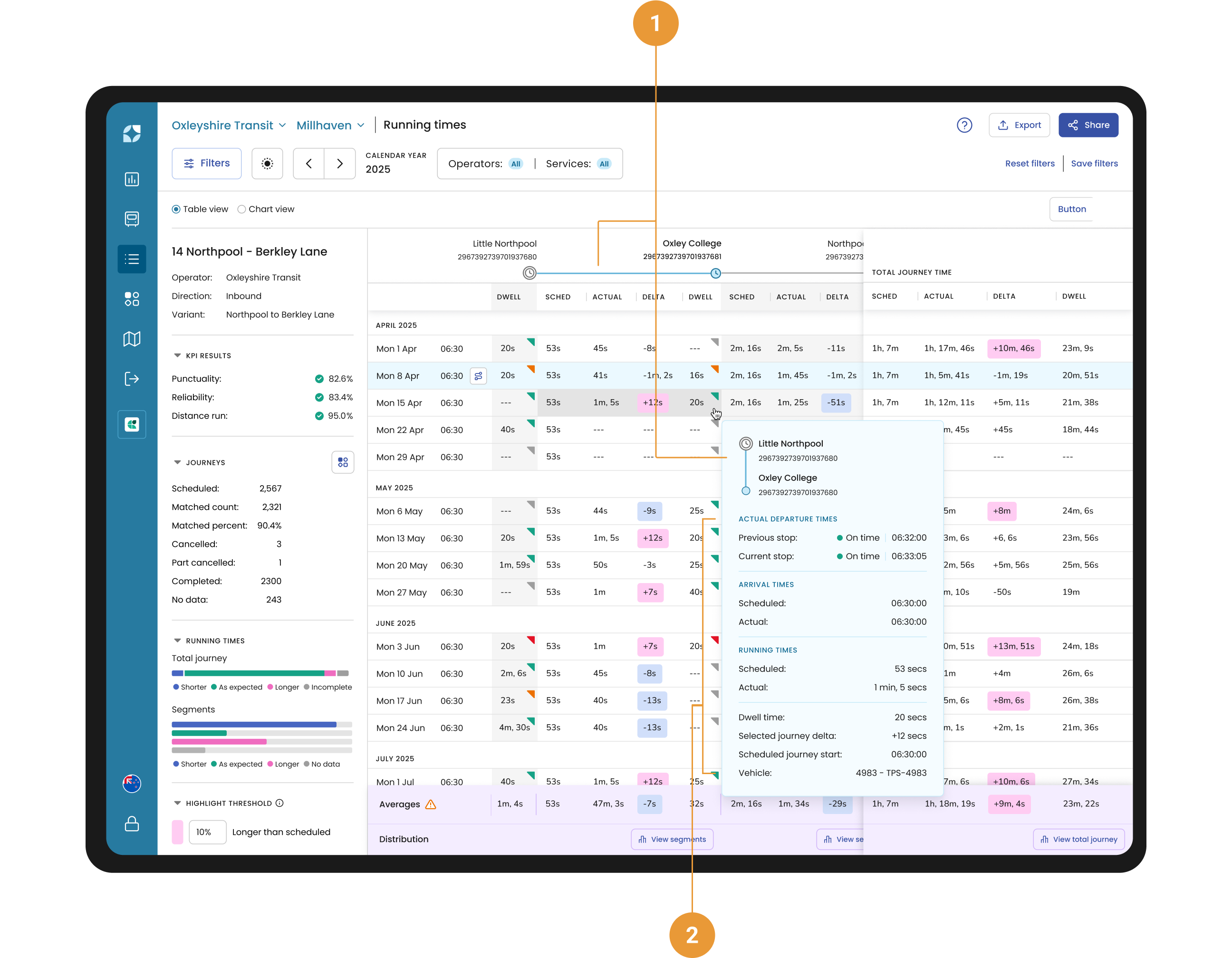Click the Reset filters link
This screenshot has height=958, width=1232.
point(1030,163)
